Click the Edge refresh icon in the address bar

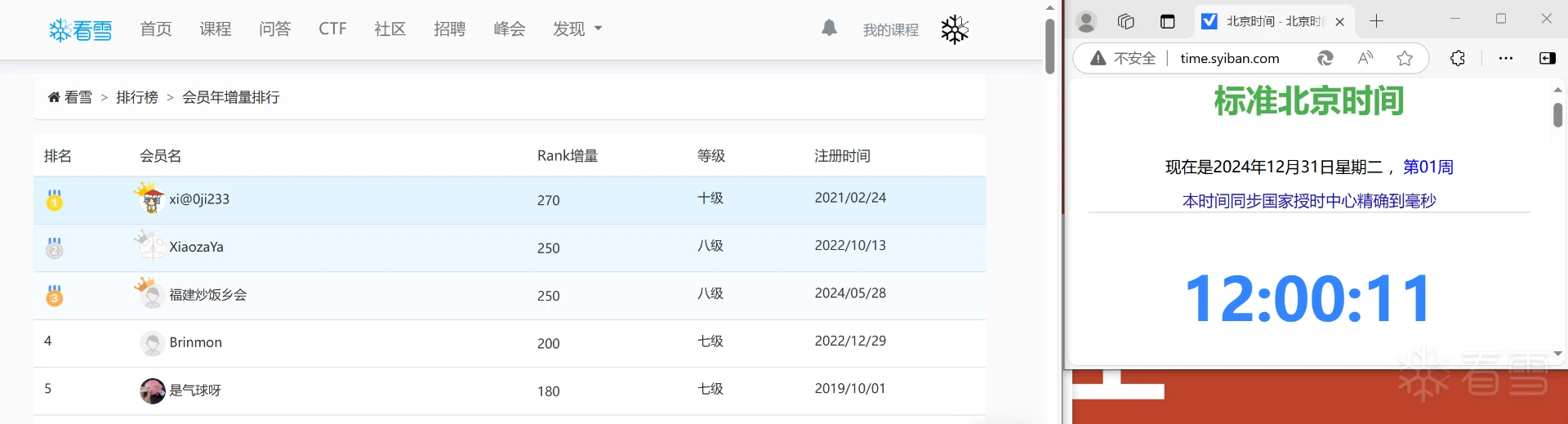tap(1325, 58)
